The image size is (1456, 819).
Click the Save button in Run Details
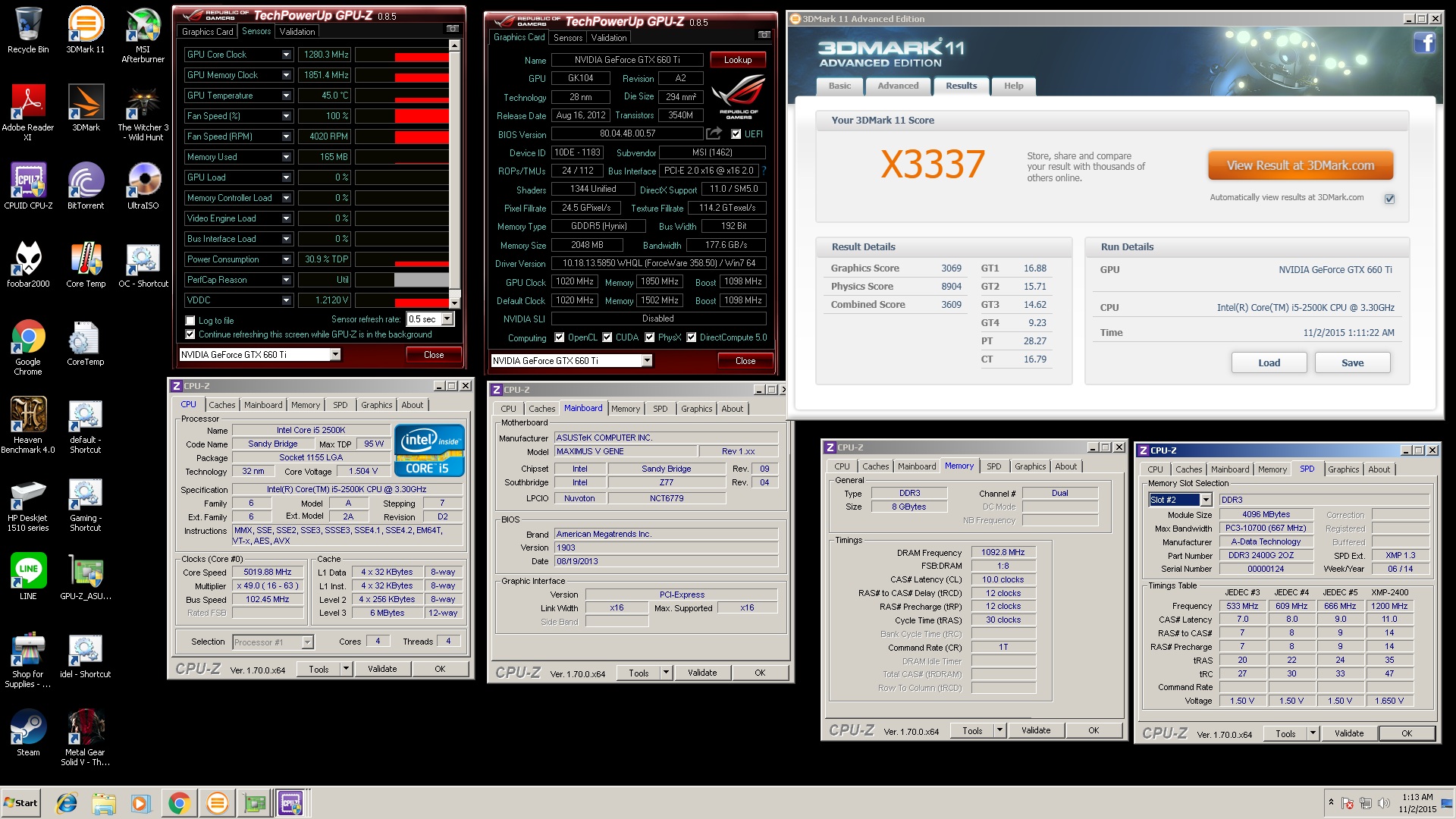(x=1352, y=362)
